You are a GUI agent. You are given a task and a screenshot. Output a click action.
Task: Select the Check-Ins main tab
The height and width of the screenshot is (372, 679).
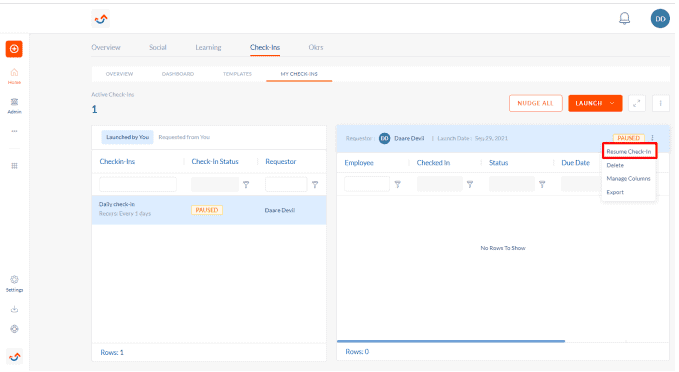click(265, 48)
